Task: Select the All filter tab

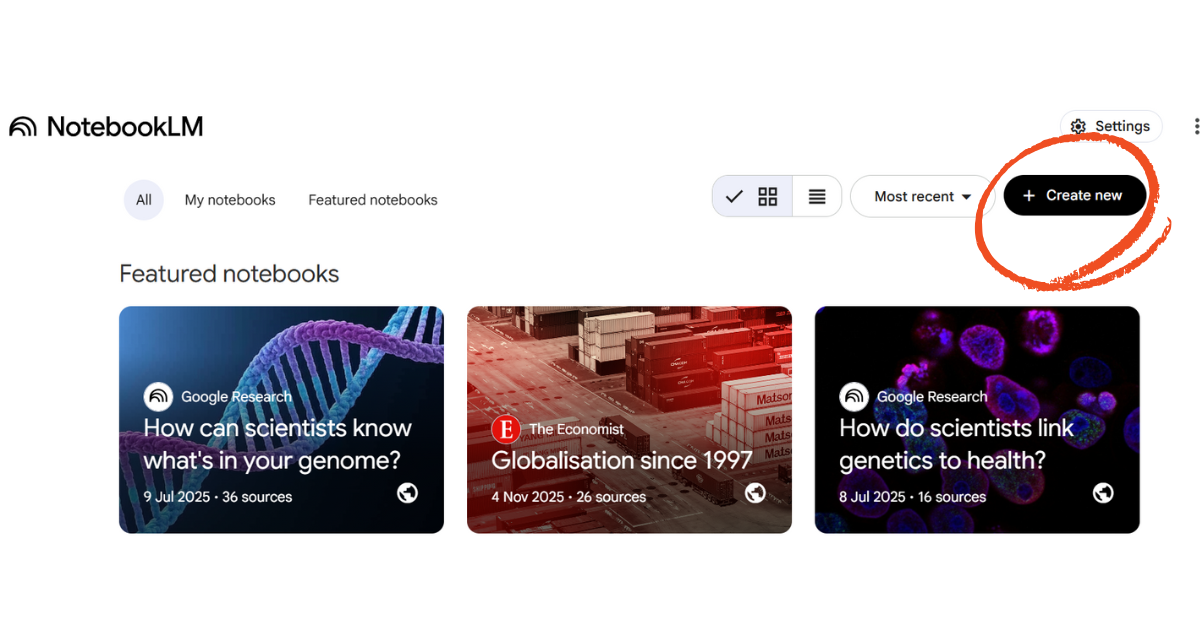Action: tap(144, 200)
